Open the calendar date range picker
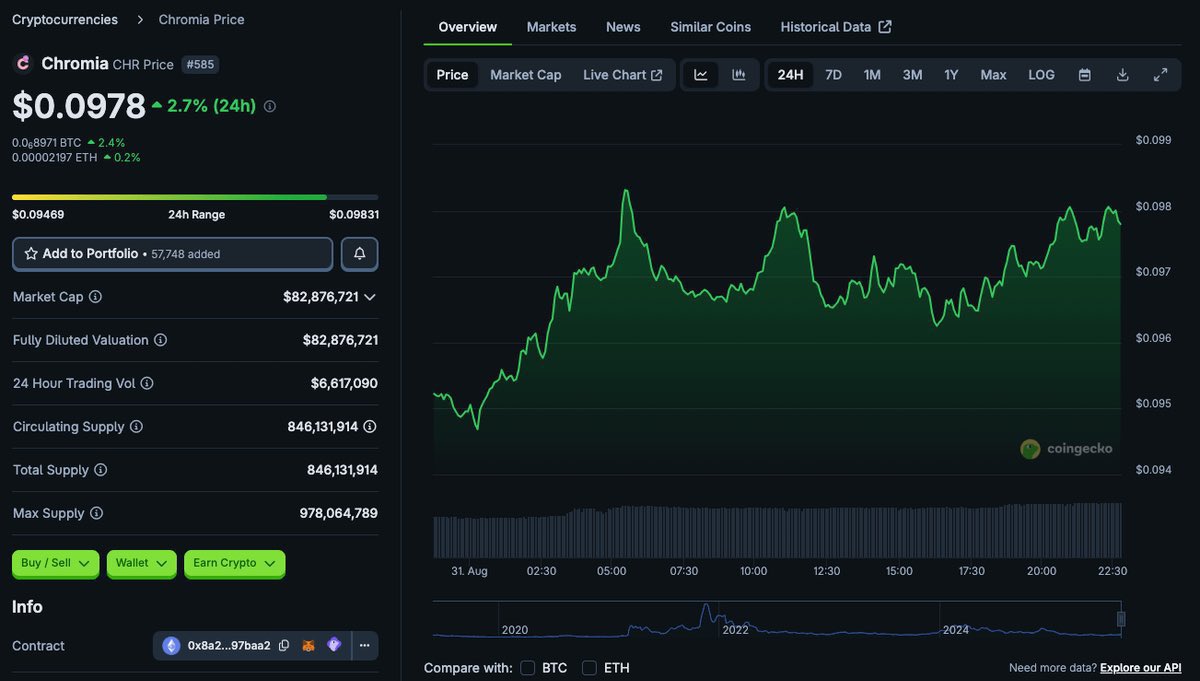This screenshot has height=681, width=1200. pos(1084,75)
